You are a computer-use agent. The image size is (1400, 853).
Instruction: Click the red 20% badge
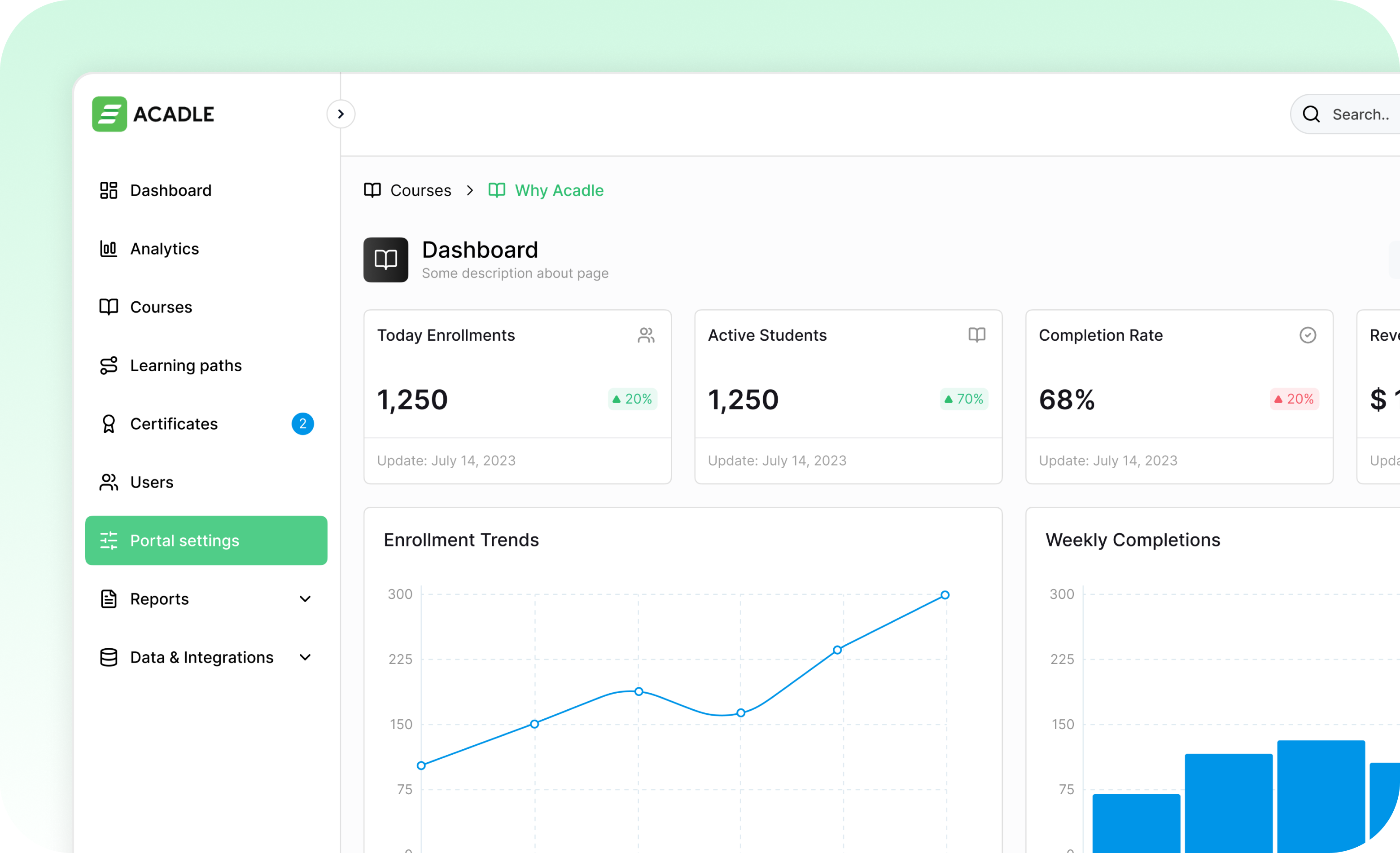pos(1294,399)
